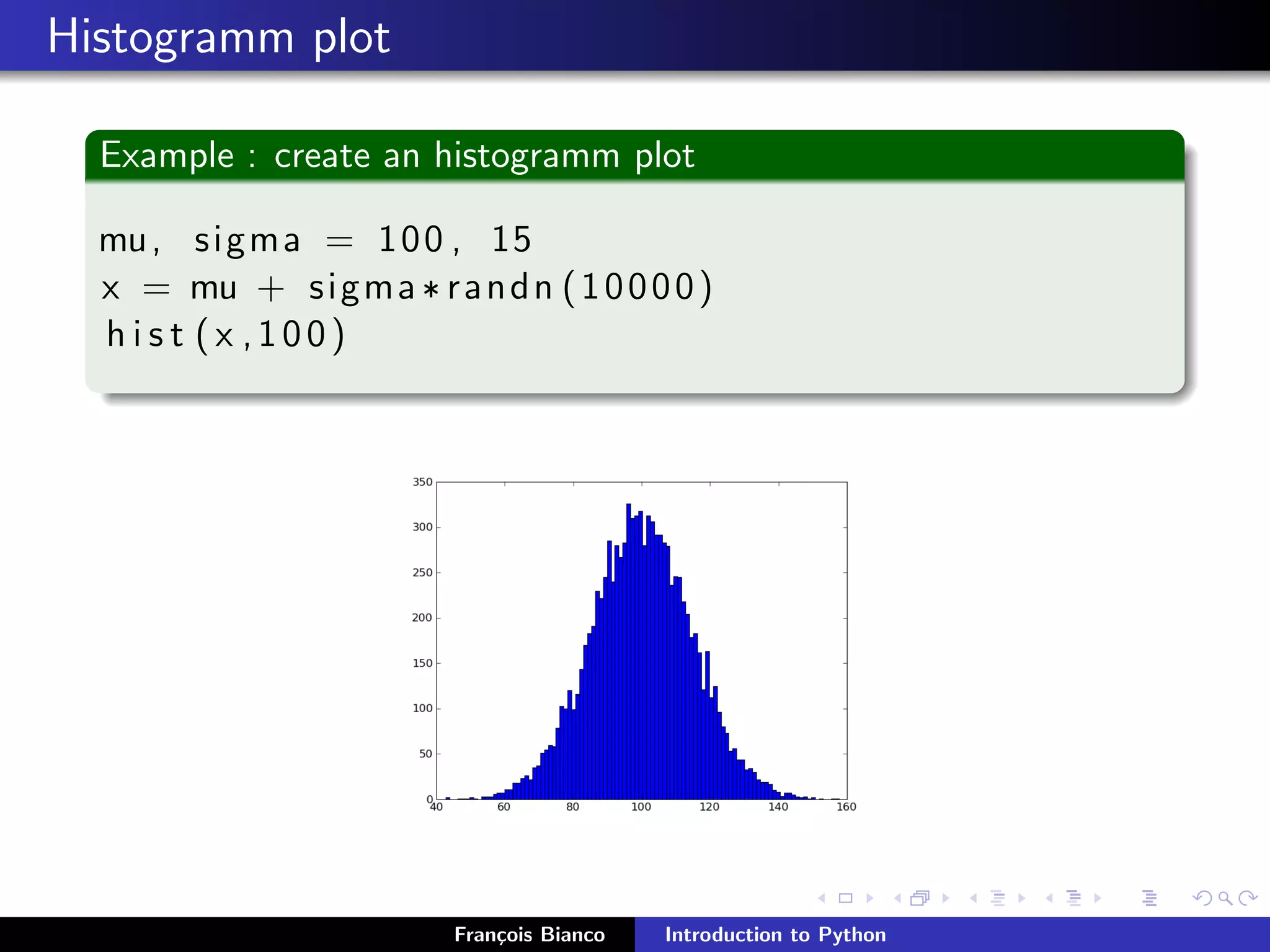The width and height of the screenshot is (1270, 952).
Task: Click the y-axis label 350
Action: point(422,482)
